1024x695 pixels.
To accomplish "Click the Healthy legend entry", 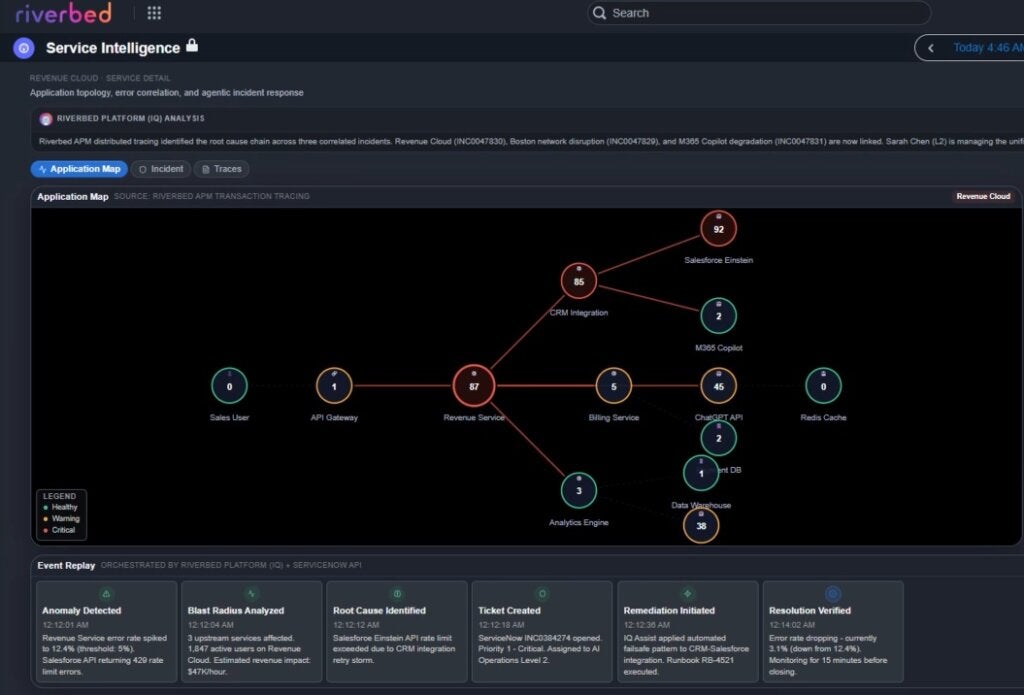I will (x=60, y=508).
